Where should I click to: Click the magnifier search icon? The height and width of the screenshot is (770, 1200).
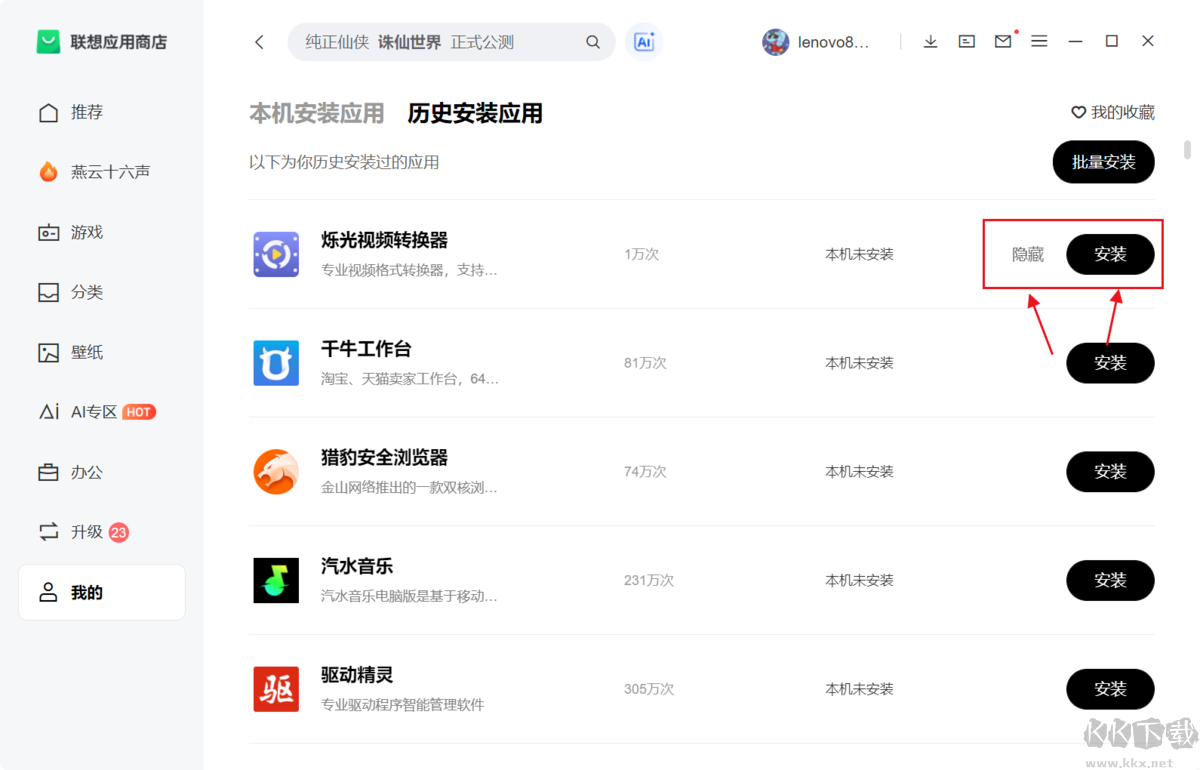tap(593, 42)
